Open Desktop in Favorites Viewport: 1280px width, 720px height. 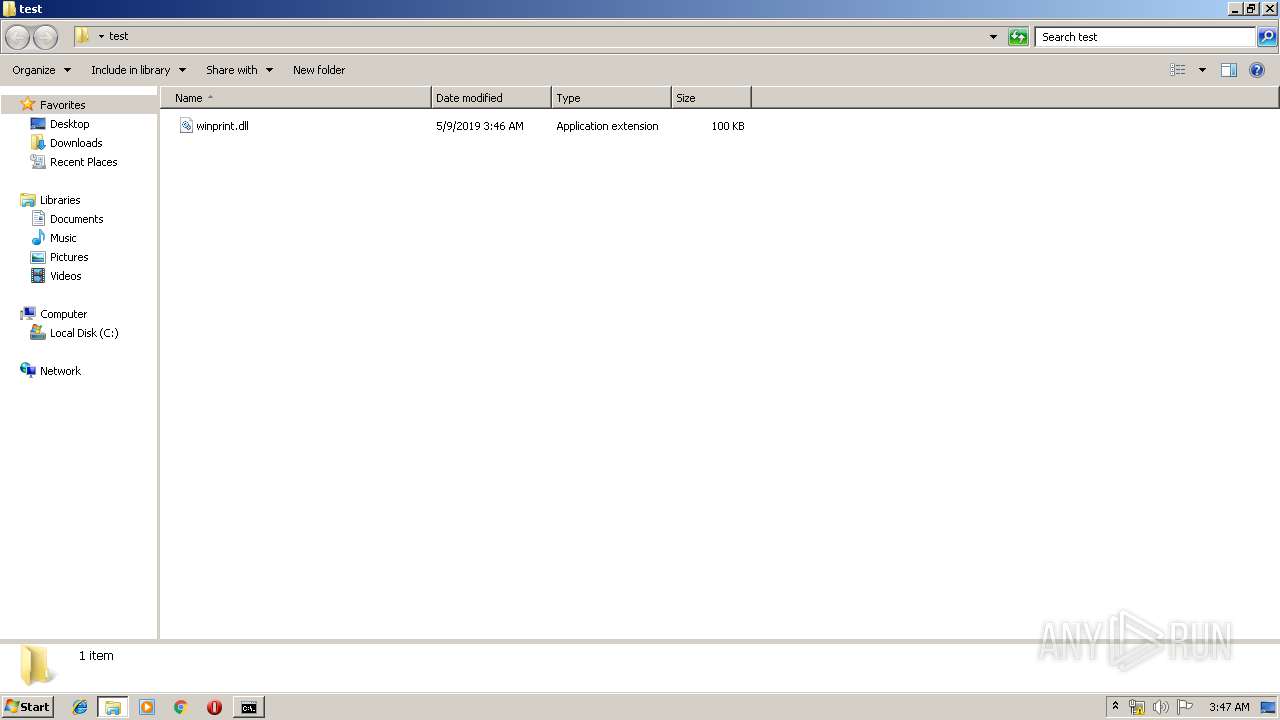[x=69, y=124]
